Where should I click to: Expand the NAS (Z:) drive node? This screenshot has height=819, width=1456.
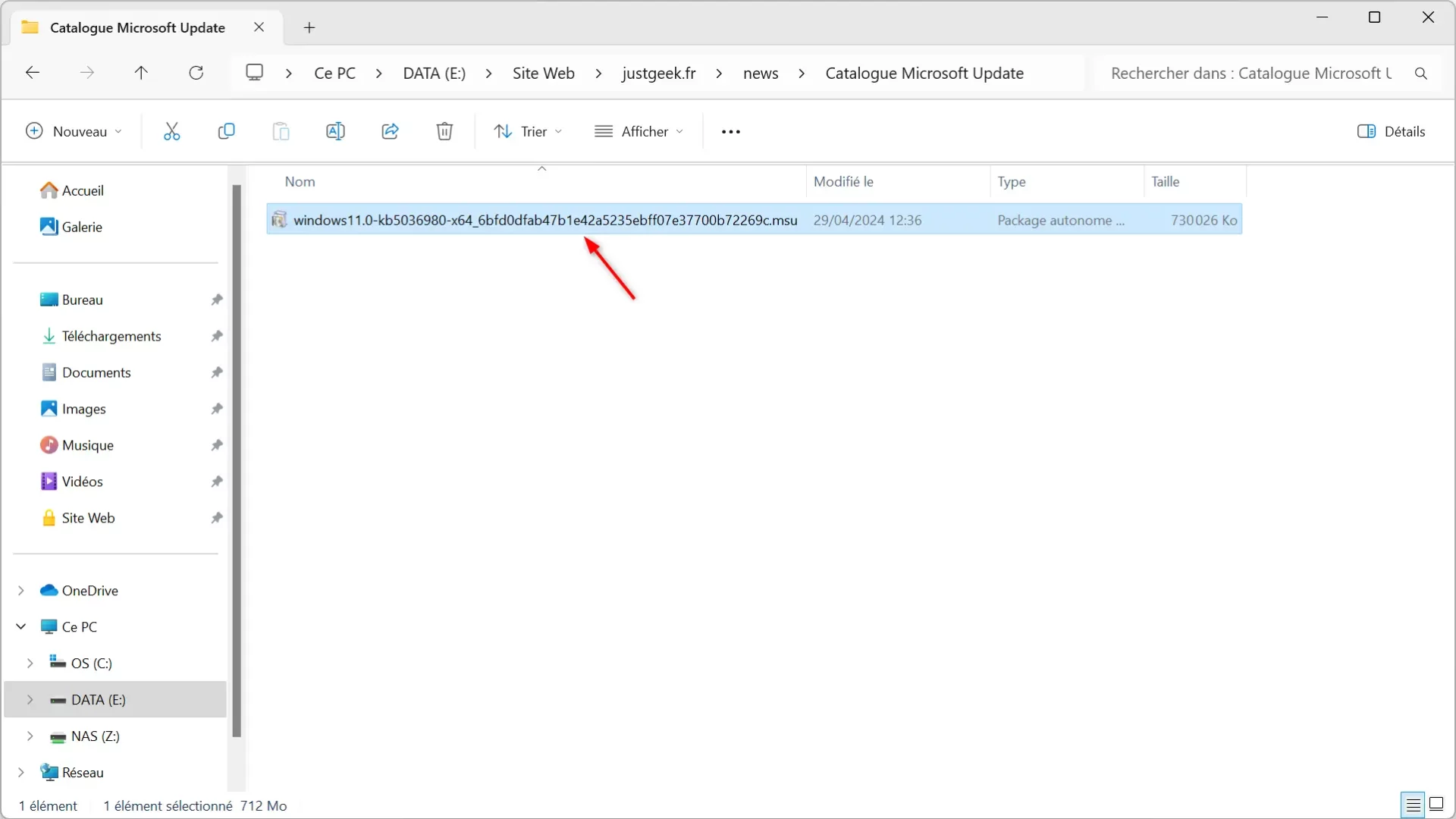tap(30, 736)
